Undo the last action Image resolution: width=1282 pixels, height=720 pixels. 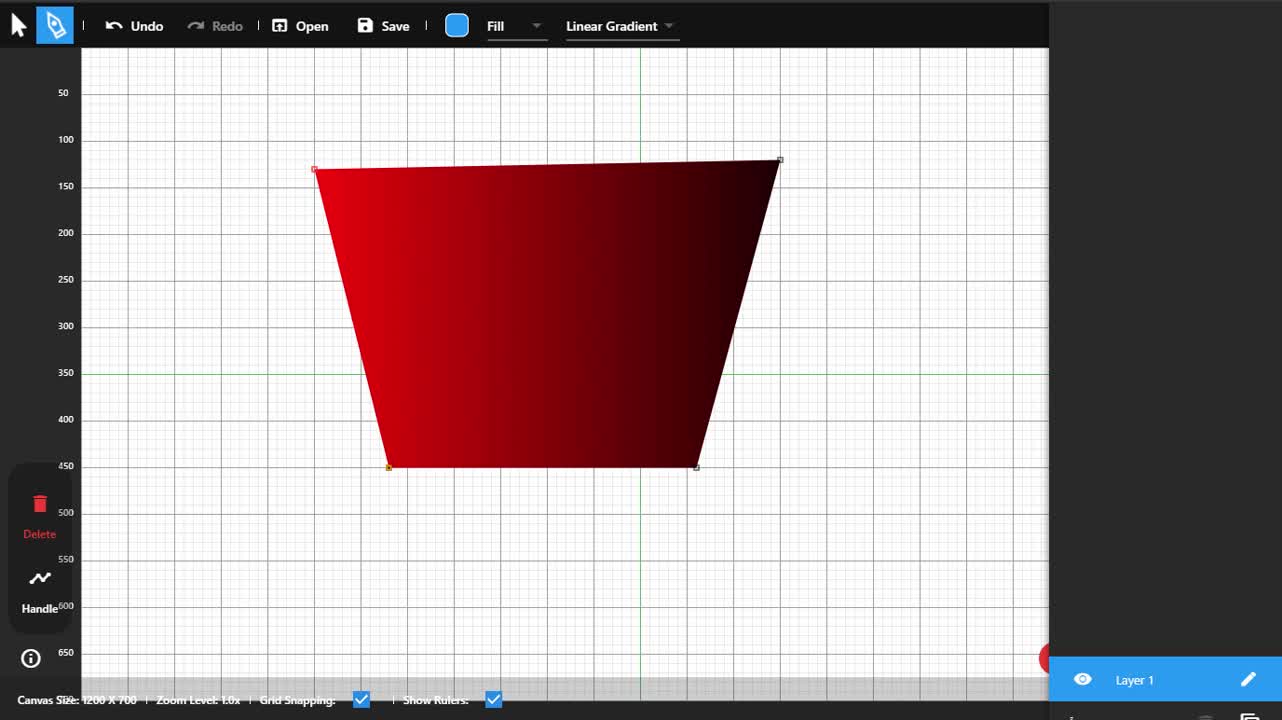(134, 26)
